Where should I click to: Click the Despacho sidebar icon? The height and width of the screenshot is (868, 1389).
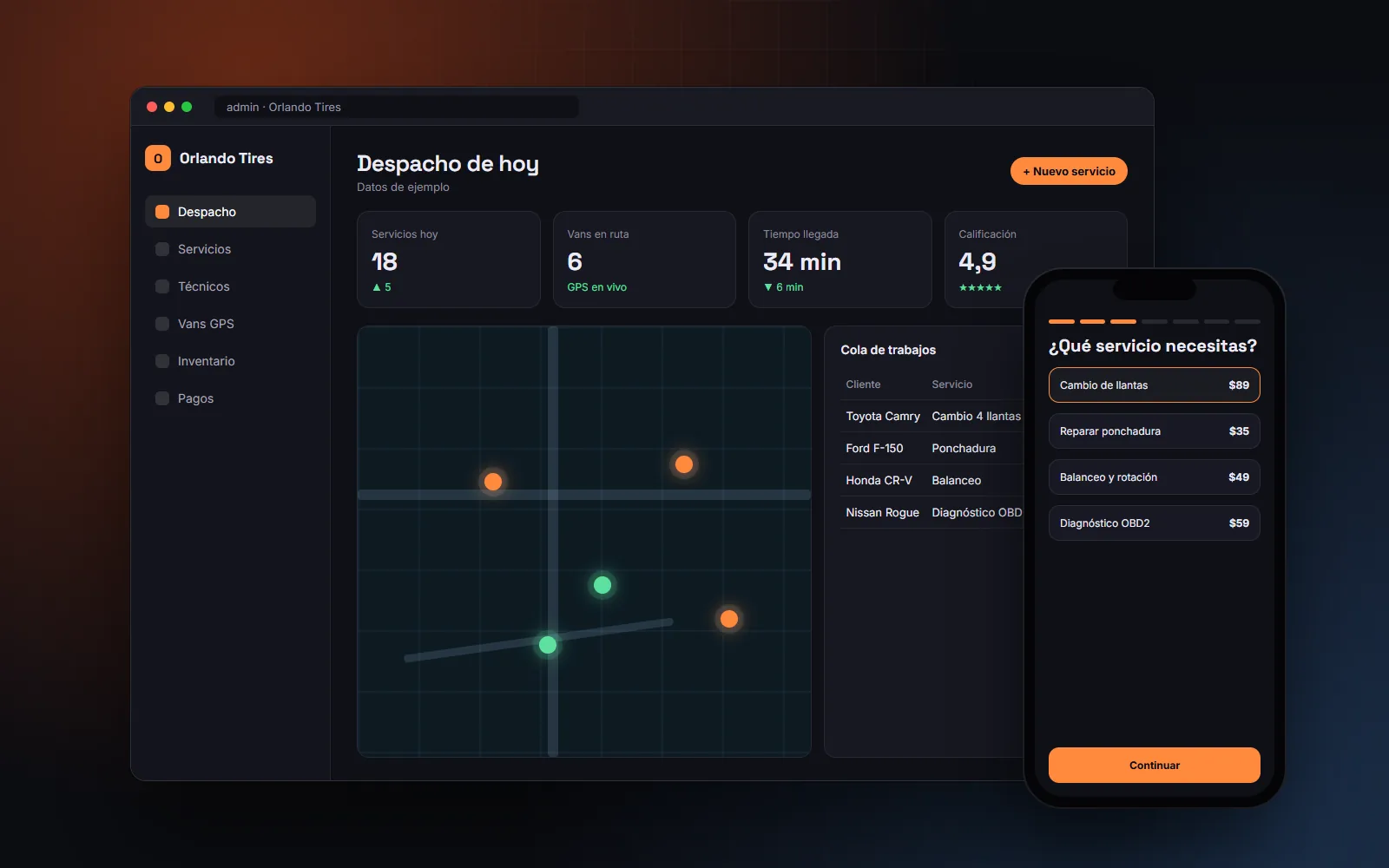pos(162,212)
